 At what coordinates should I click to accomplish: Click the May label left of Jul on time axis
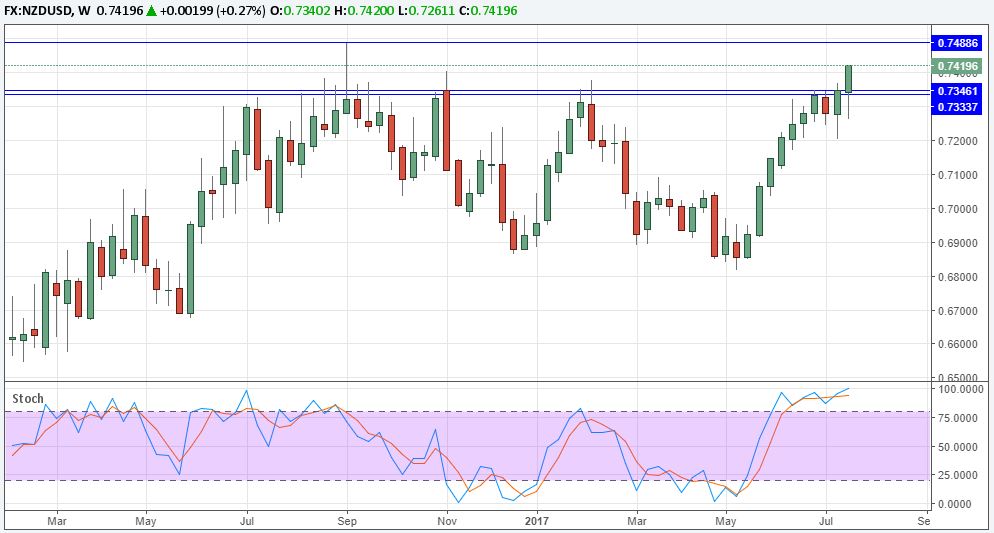[x=146, y=521]
